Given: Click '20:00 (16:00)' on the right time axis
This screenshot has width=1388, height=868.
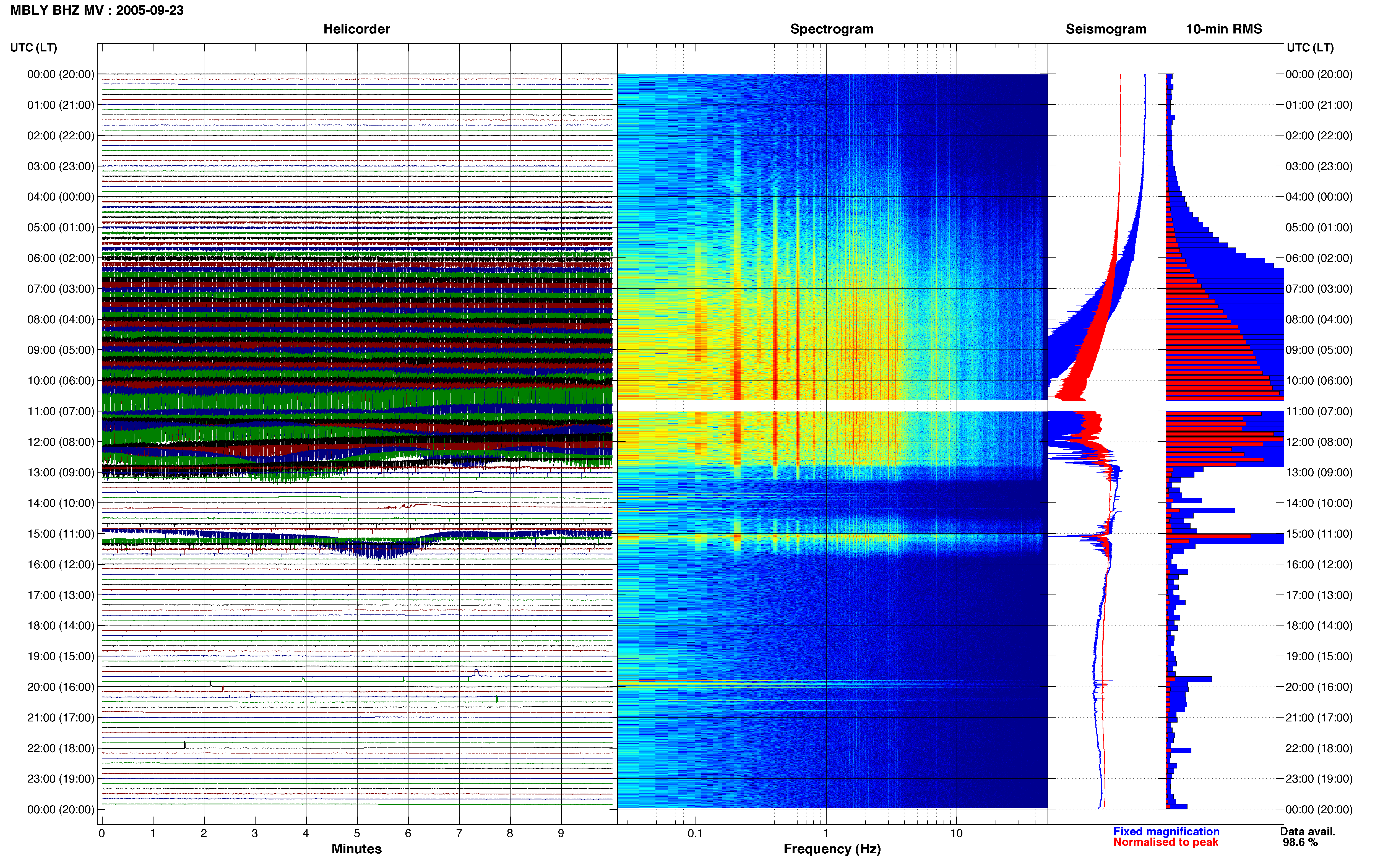Looking at the screenshot, I should point(1319,687).
